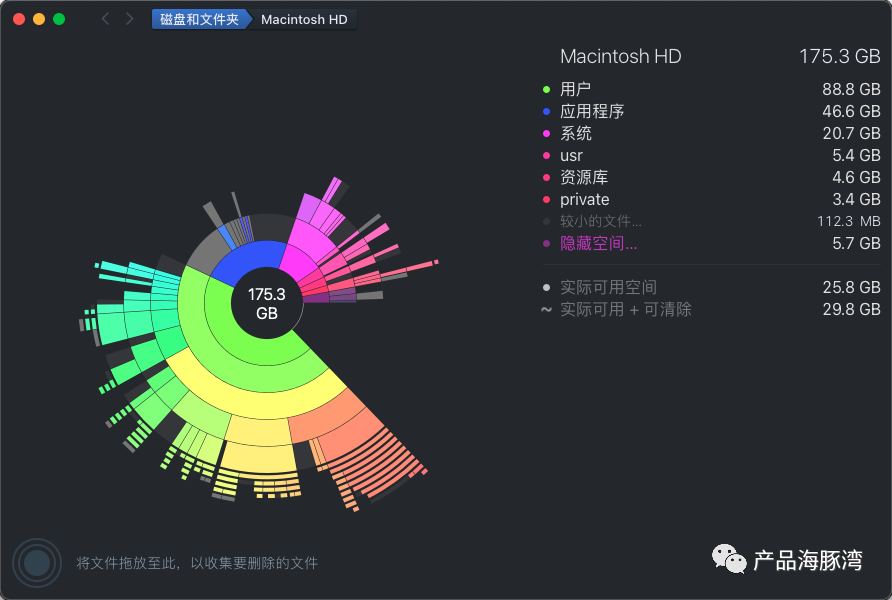Select the 系统 row in the list
Image resolution: width=892 pixels, height=600 pixels.
pos(711,133)
